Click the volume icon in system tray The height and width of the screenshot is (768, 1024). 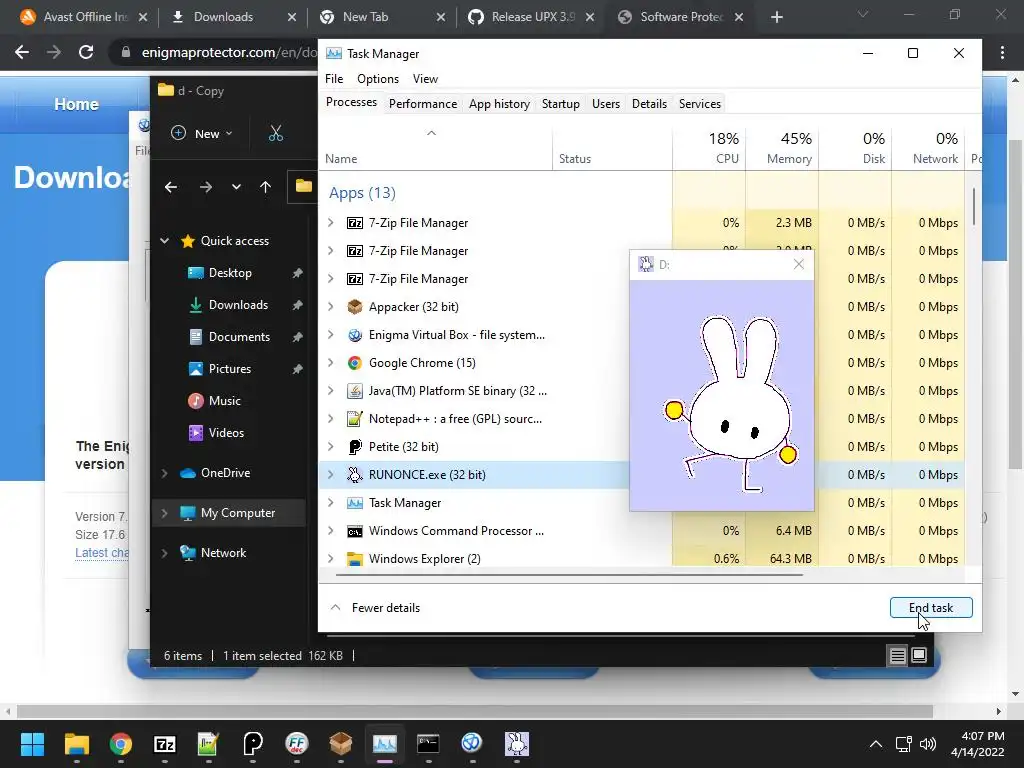927,744
